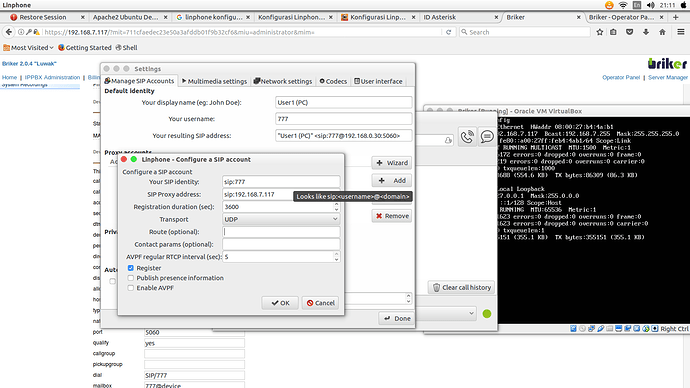Switch to Multimedia settings tab
690x388 pixels.
click(214, 81)
